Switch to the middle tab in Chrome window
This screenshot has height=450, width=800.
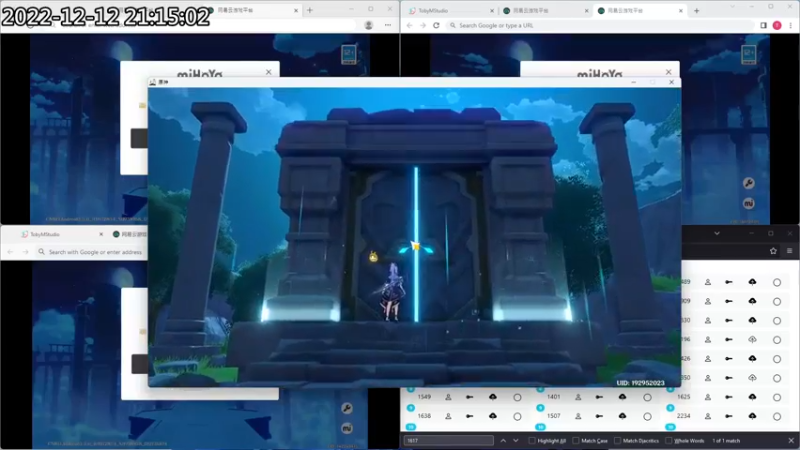coord(544,11)
